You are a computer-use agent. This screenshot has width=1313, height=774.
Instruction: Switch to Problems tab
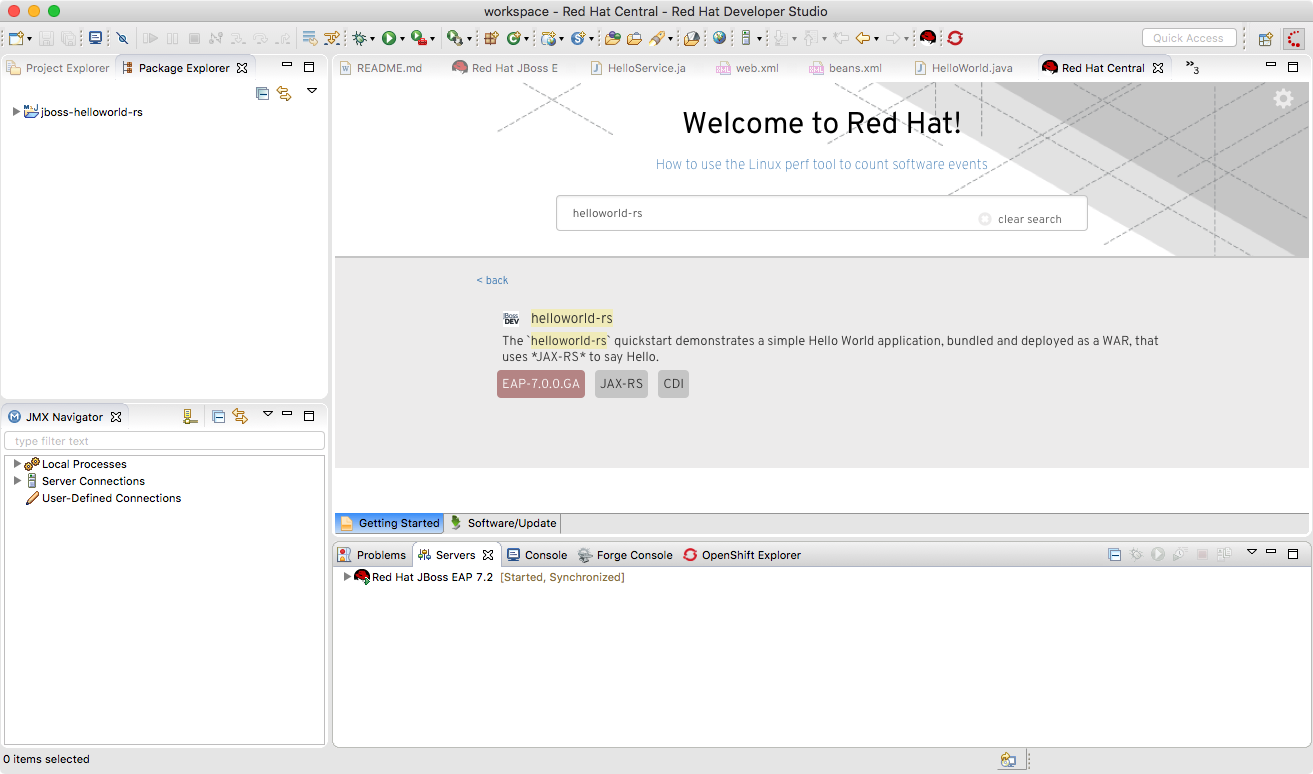[372, 555]
